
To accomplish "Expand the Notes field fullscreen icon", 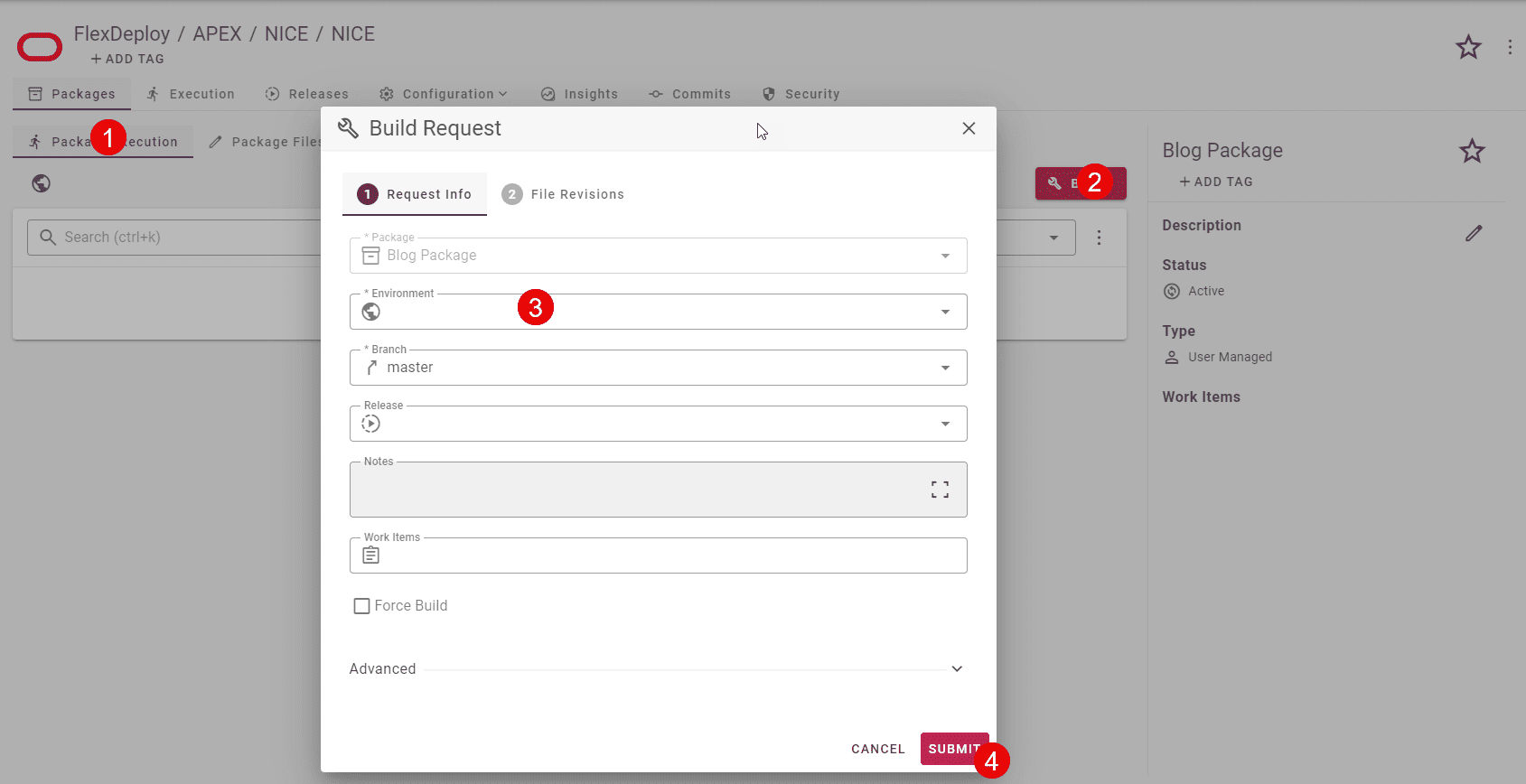I will coord(940,490).
